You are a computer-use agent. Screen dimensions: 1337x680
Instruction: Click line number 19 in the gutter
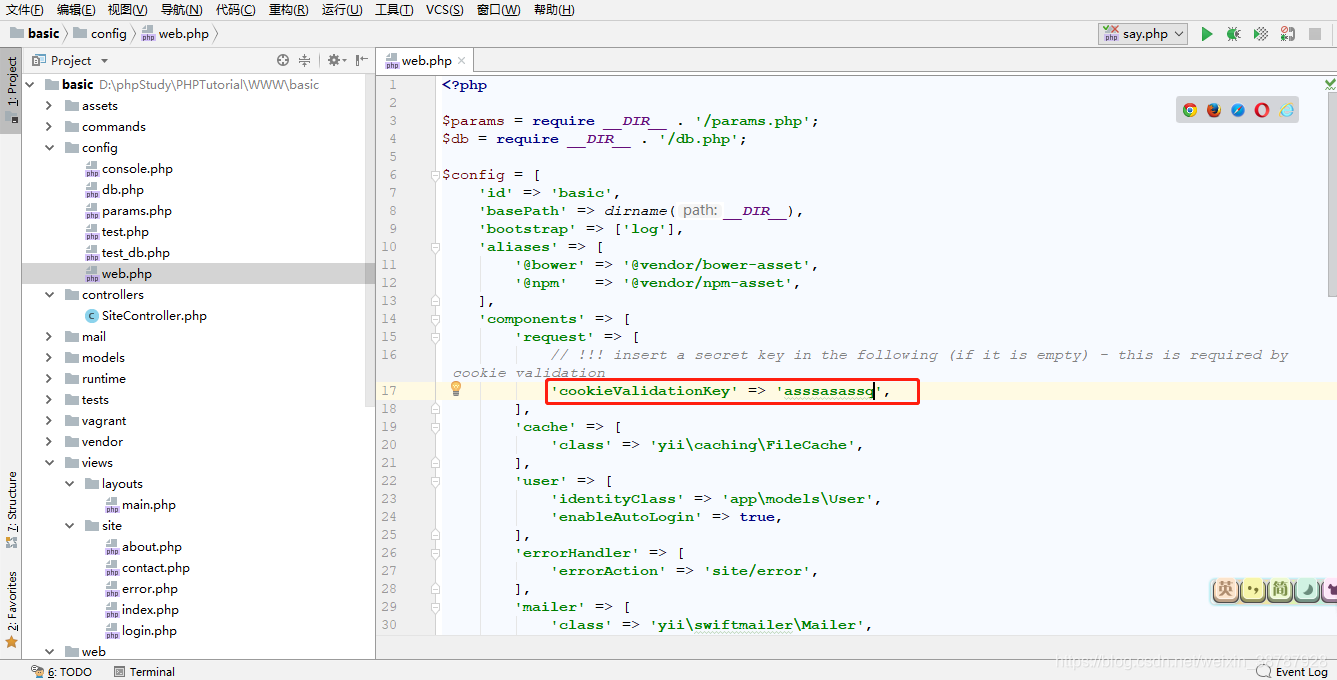tap(389, 427)
